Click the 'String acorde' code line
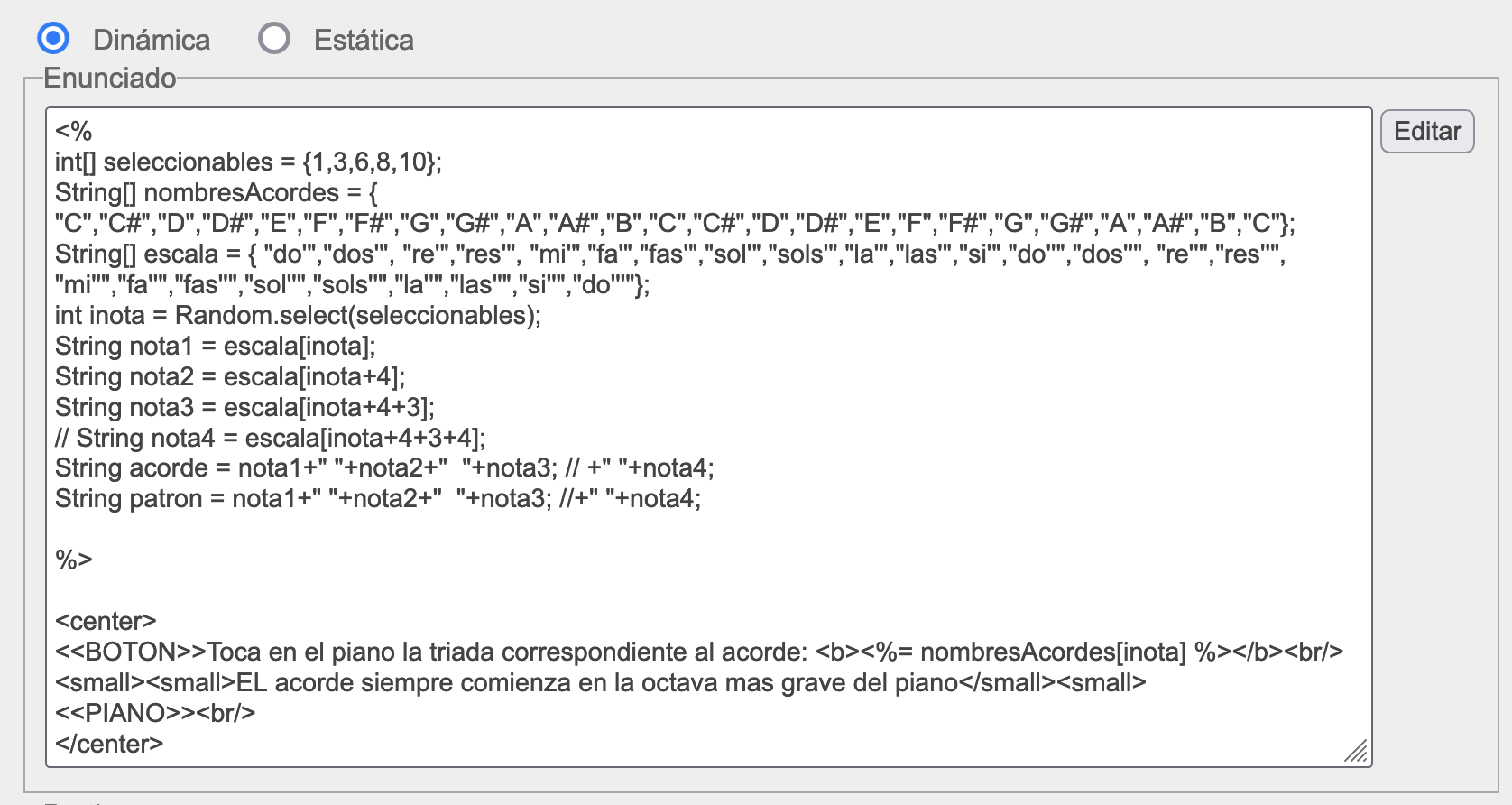Screen dimensions: 1512x805 384,468
